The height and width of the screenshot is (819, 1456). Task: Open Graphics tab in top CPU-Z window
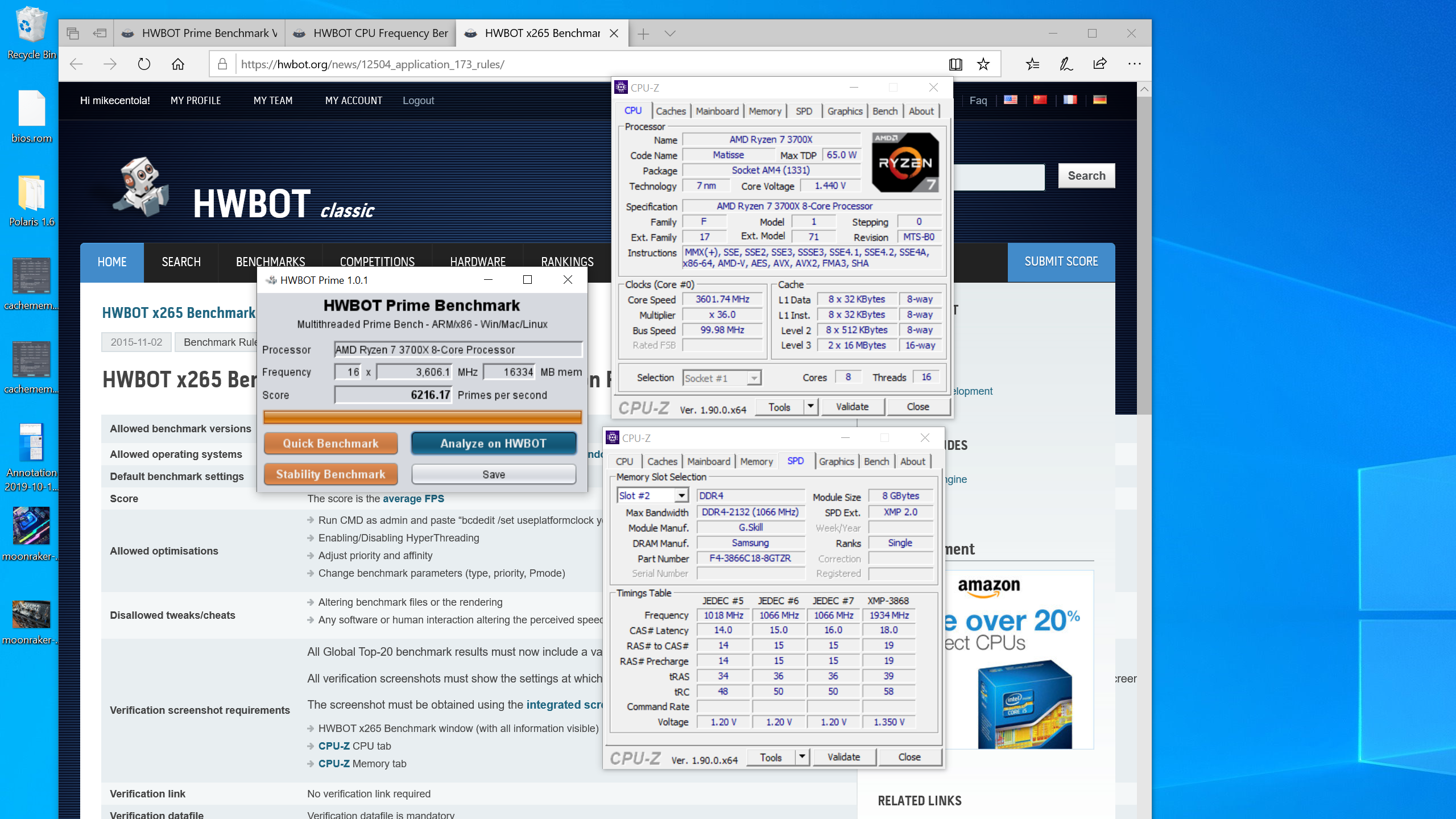pos(845,111)
